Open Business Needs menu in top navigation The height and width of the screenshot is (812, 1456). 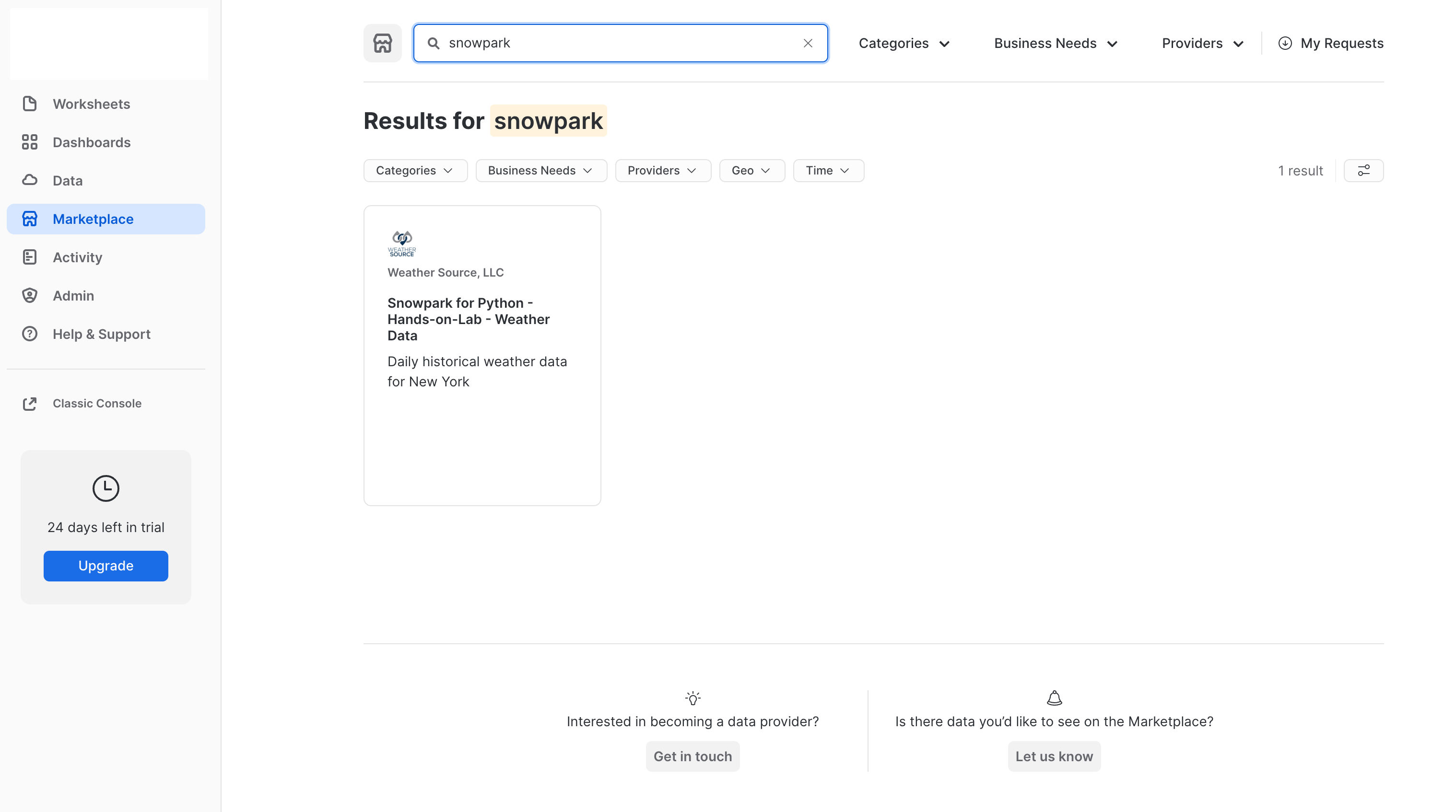point(1055,44)
